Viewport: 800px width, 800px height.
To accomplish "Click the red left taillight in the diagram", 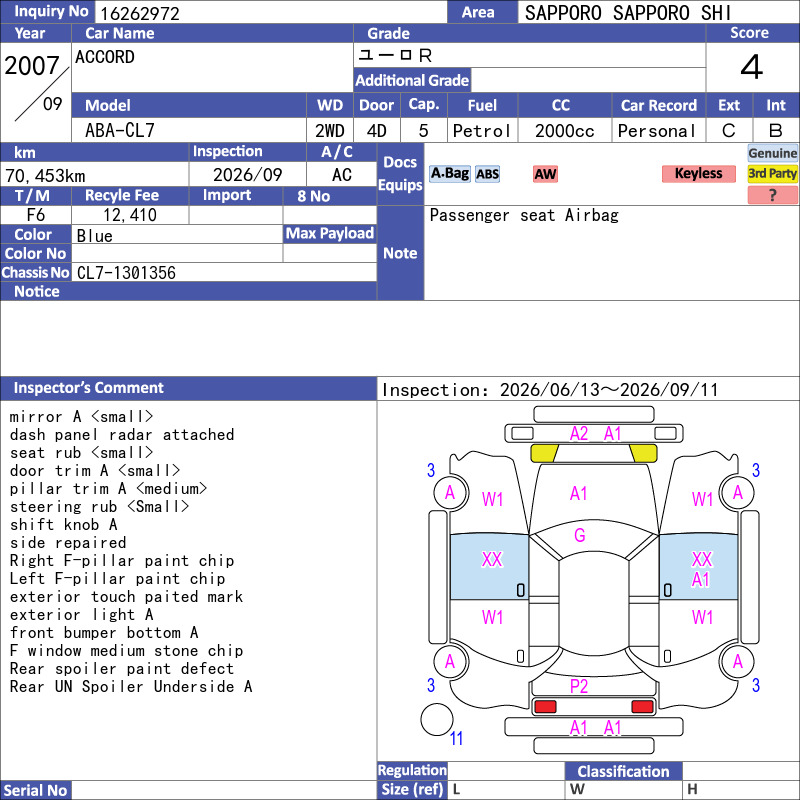I will click(545, 707).
